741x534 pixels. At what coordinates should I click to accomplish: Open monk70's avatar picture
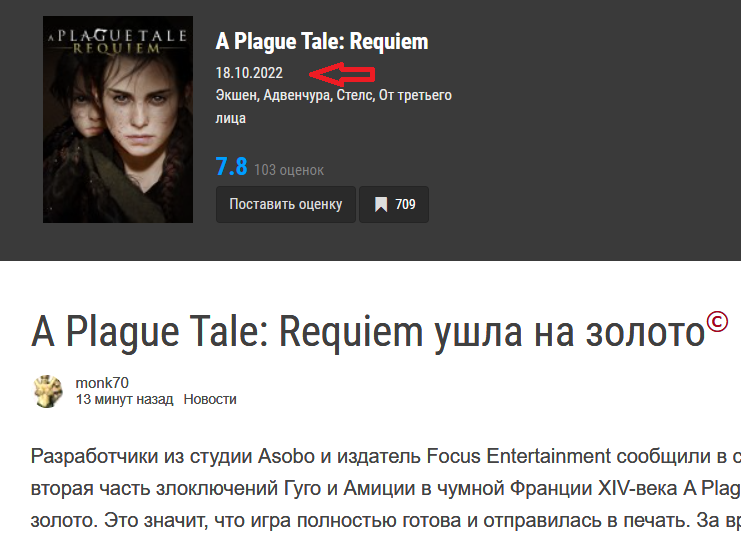[47, 391]
